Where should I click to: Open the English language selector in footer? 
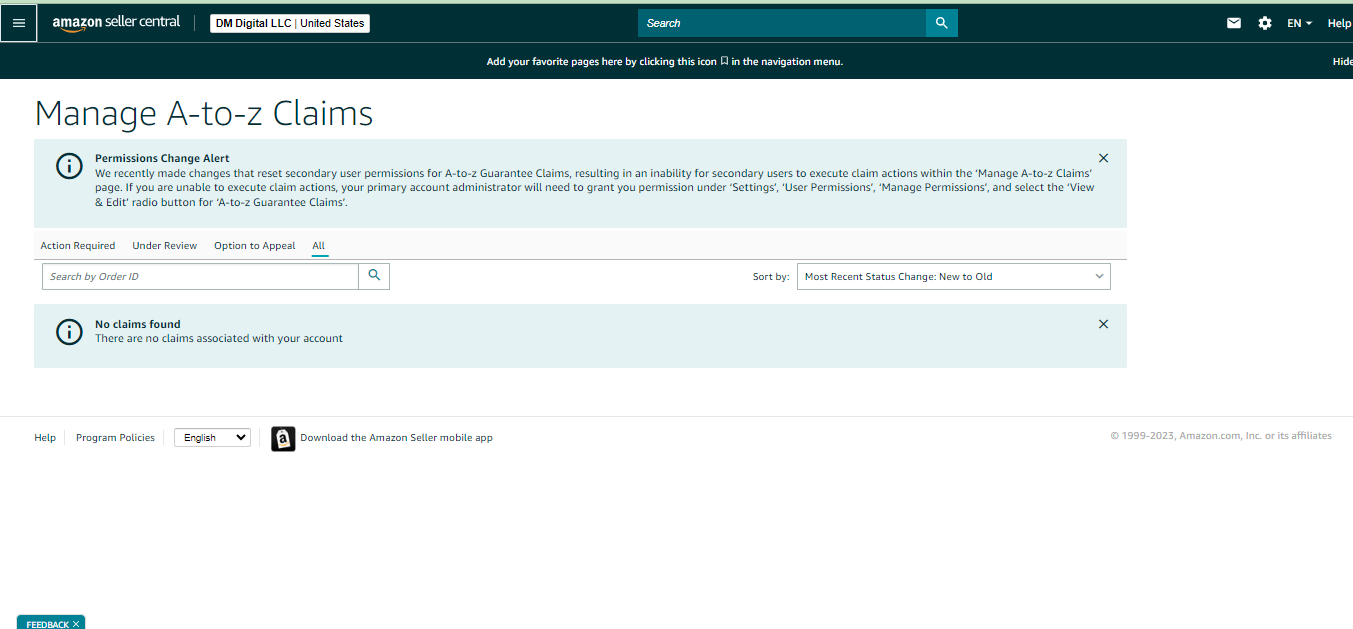(x=212, y=437)
